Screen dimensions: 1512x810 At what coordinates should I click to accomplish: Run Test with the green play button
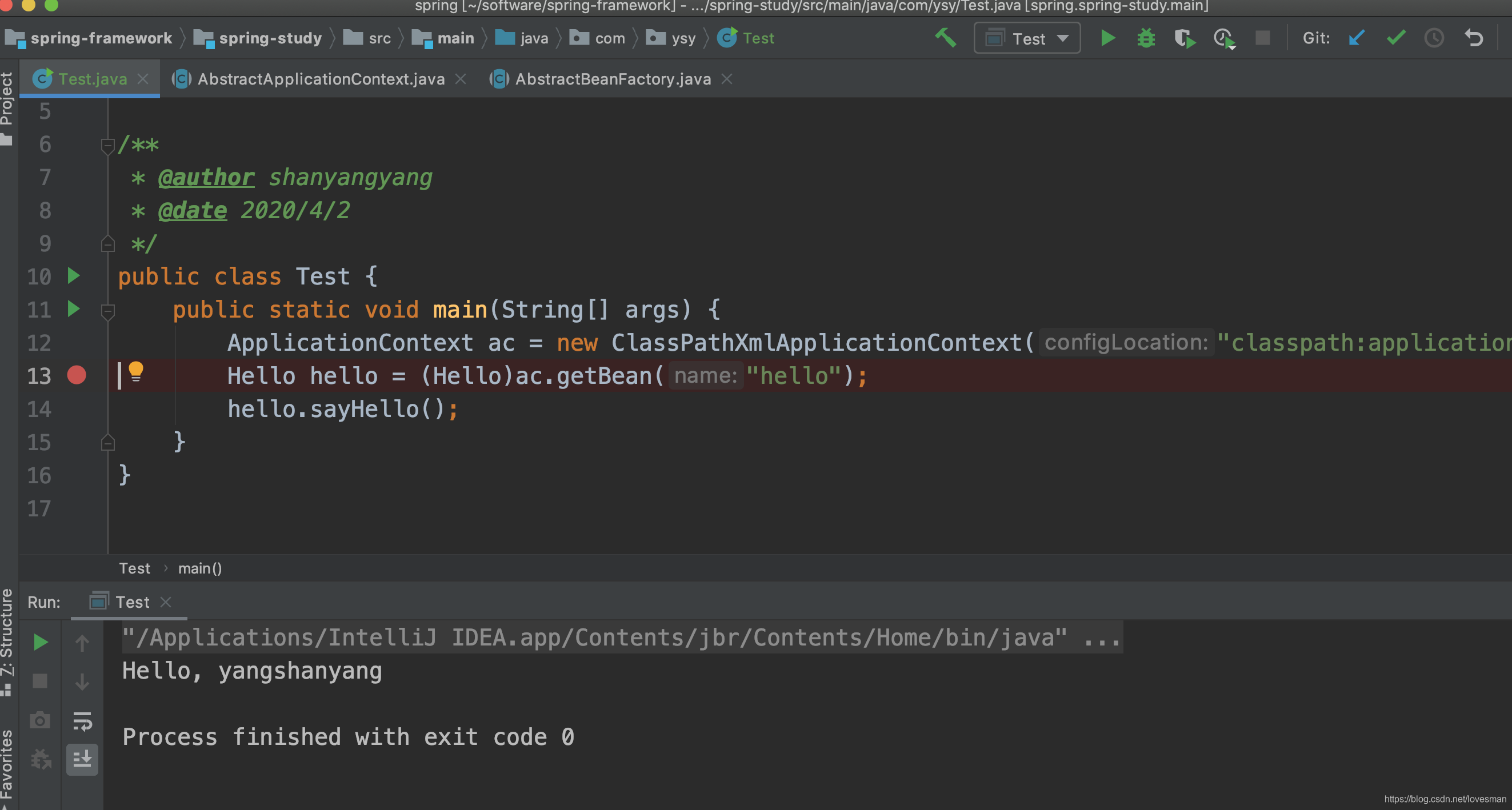[x=1107, y=39]
